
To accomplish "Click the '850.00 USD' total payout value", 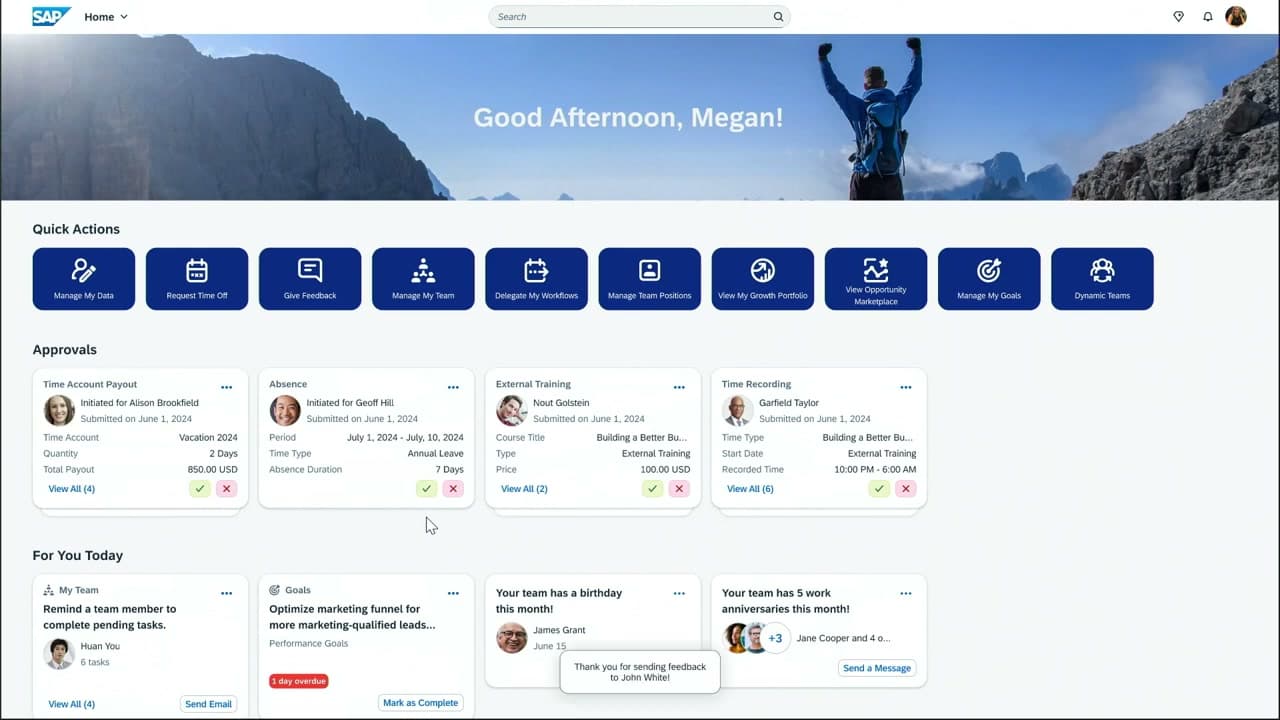I will point(213,470).
